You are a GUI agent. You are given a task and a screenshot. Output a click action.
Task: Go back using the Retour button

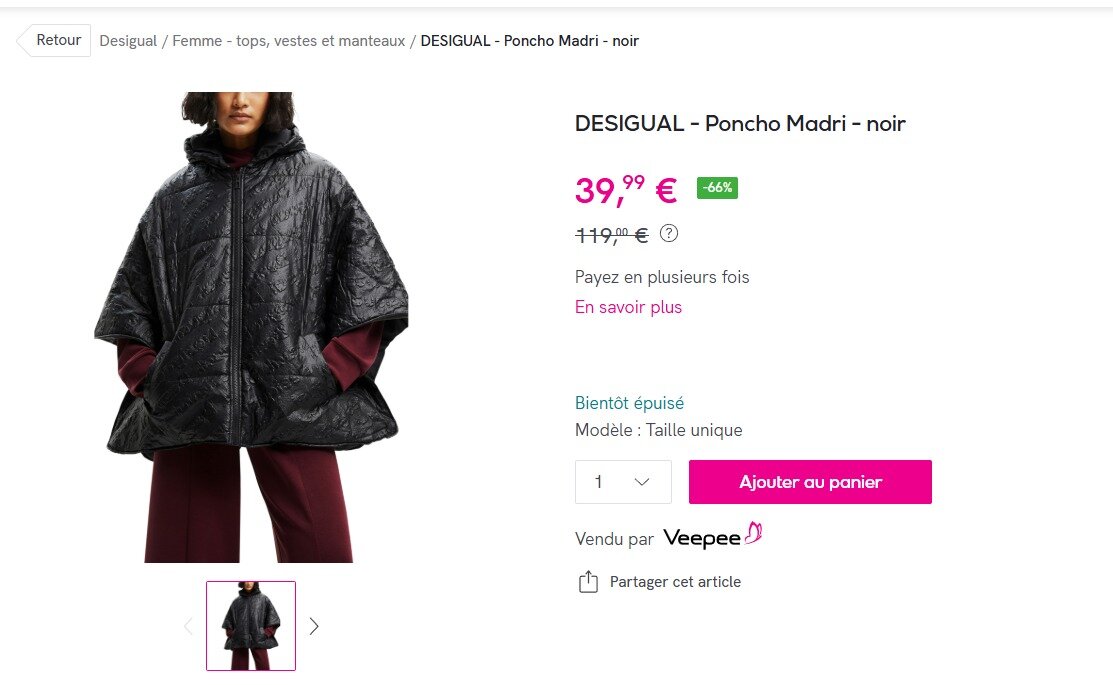coord(54,40)
